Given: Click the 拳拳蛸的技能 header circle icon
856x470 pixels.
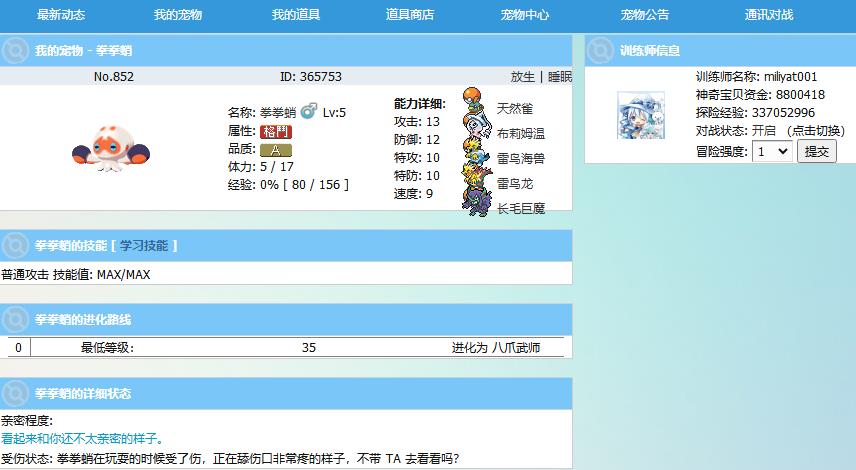Looking at the screenshot, I should pos(15,246).
